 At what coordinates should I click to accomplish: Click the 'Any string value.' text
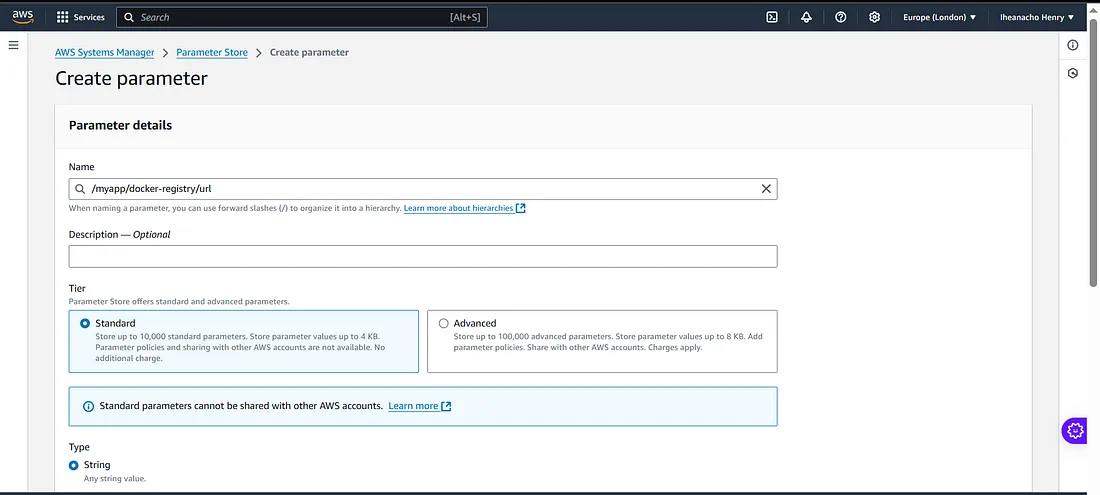115,478
